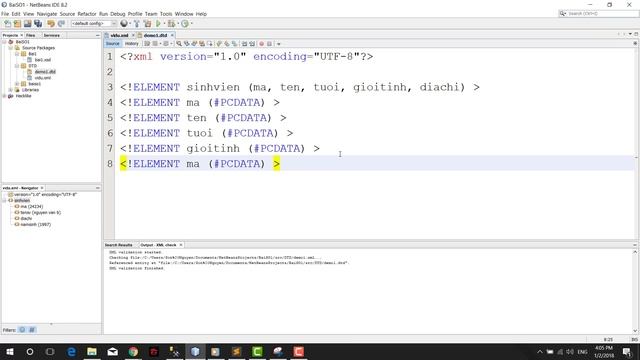Open the Run Project dropdown arrow
The height and width of the screenshot is (360, 640).
pos(164,24)
